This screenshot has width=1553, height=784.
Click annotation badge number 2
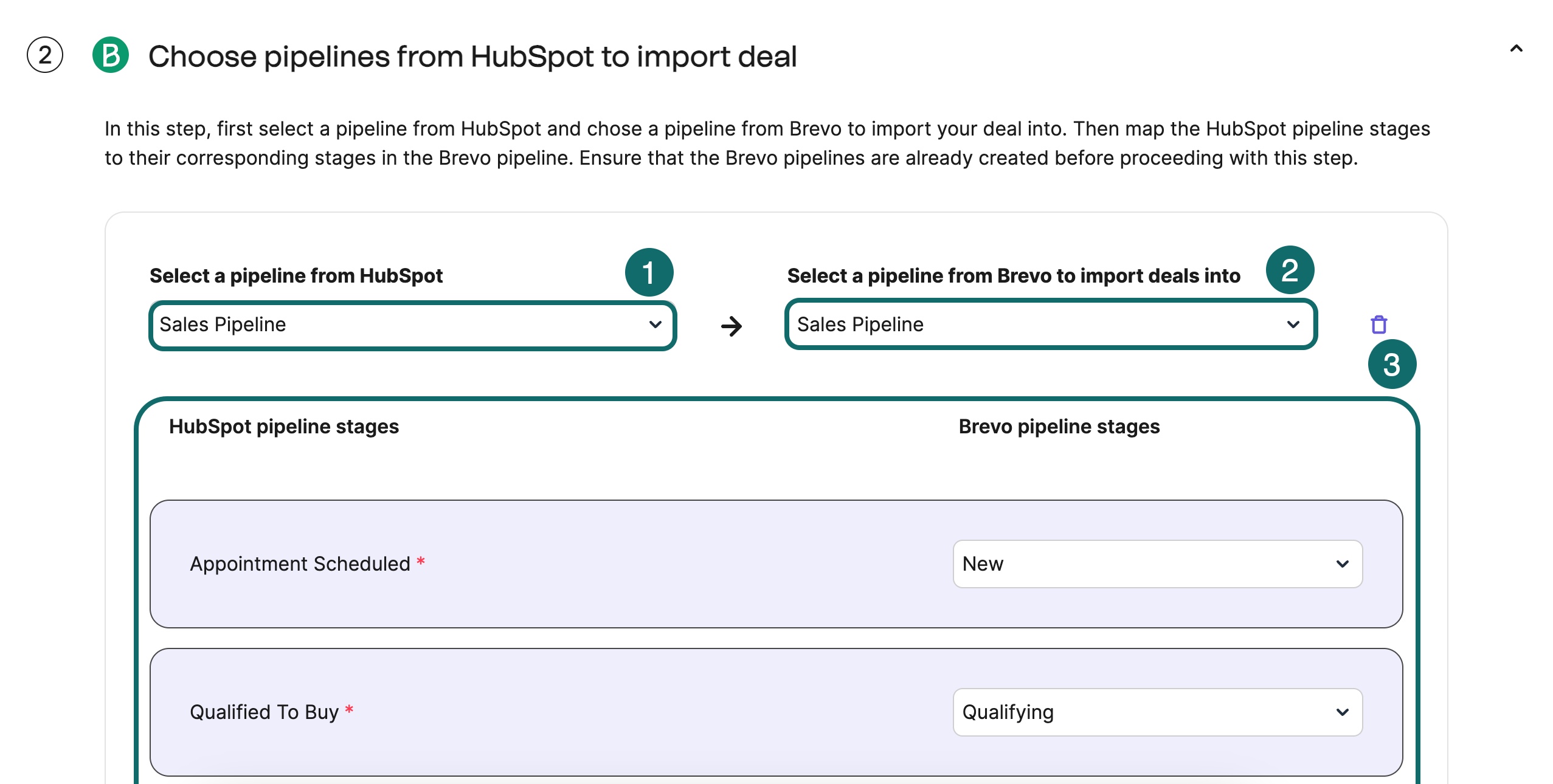click(1289, 269)
